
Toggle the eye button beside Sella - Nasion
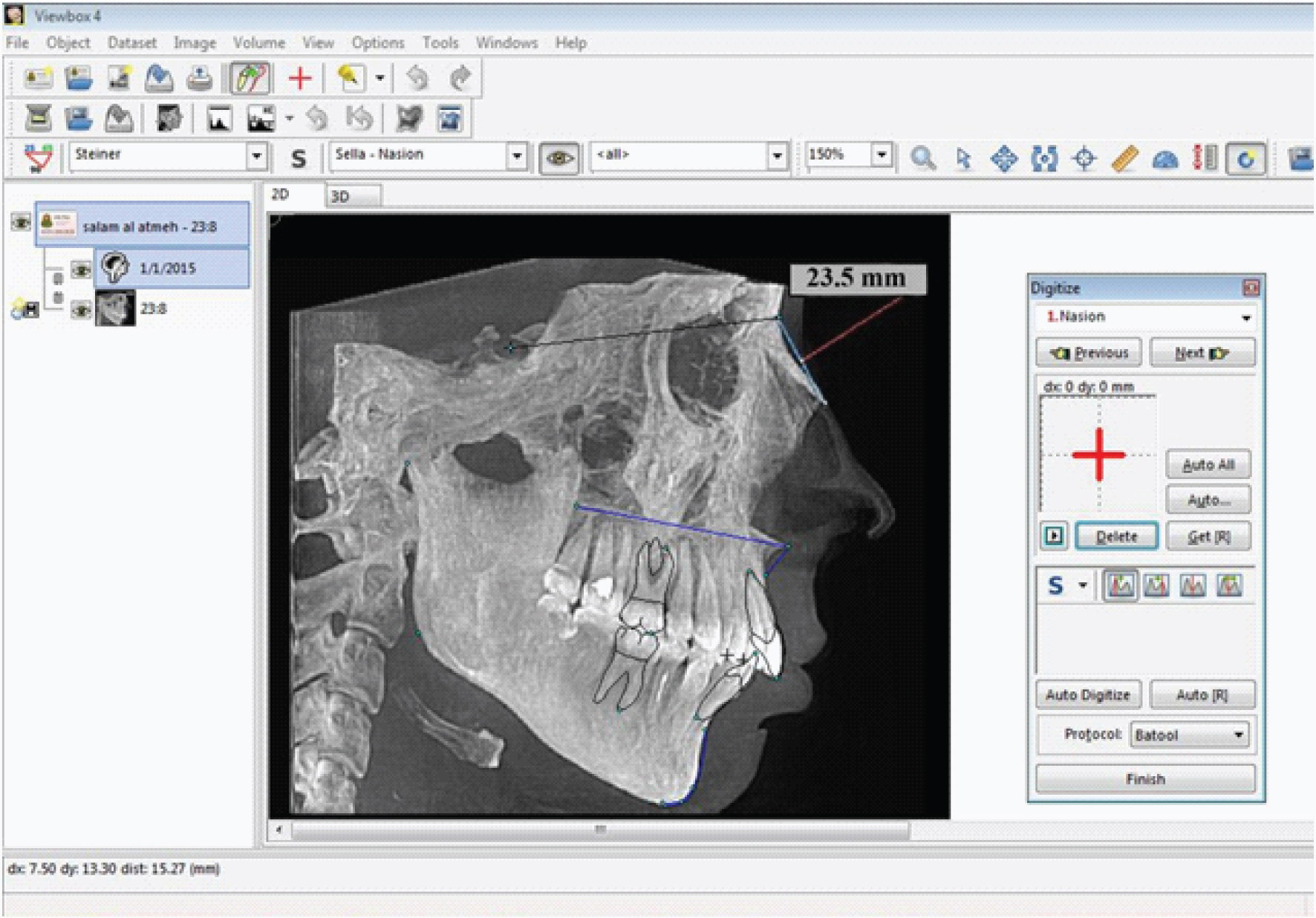coord(559,158)
